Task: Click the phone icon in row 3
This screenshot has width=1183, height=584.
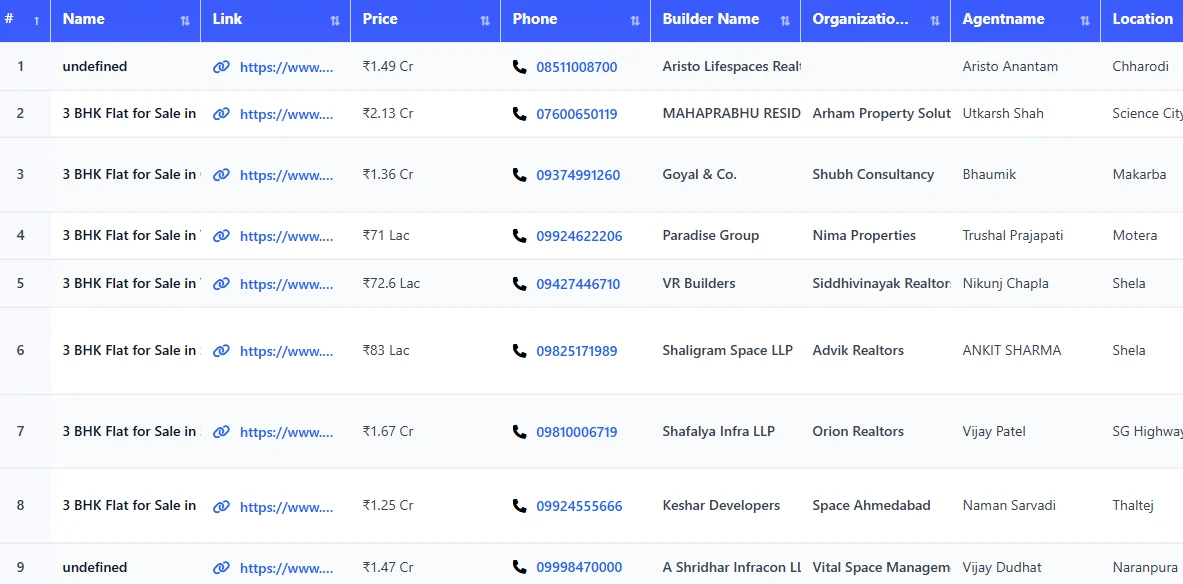Action: click(x=519, y=175)
